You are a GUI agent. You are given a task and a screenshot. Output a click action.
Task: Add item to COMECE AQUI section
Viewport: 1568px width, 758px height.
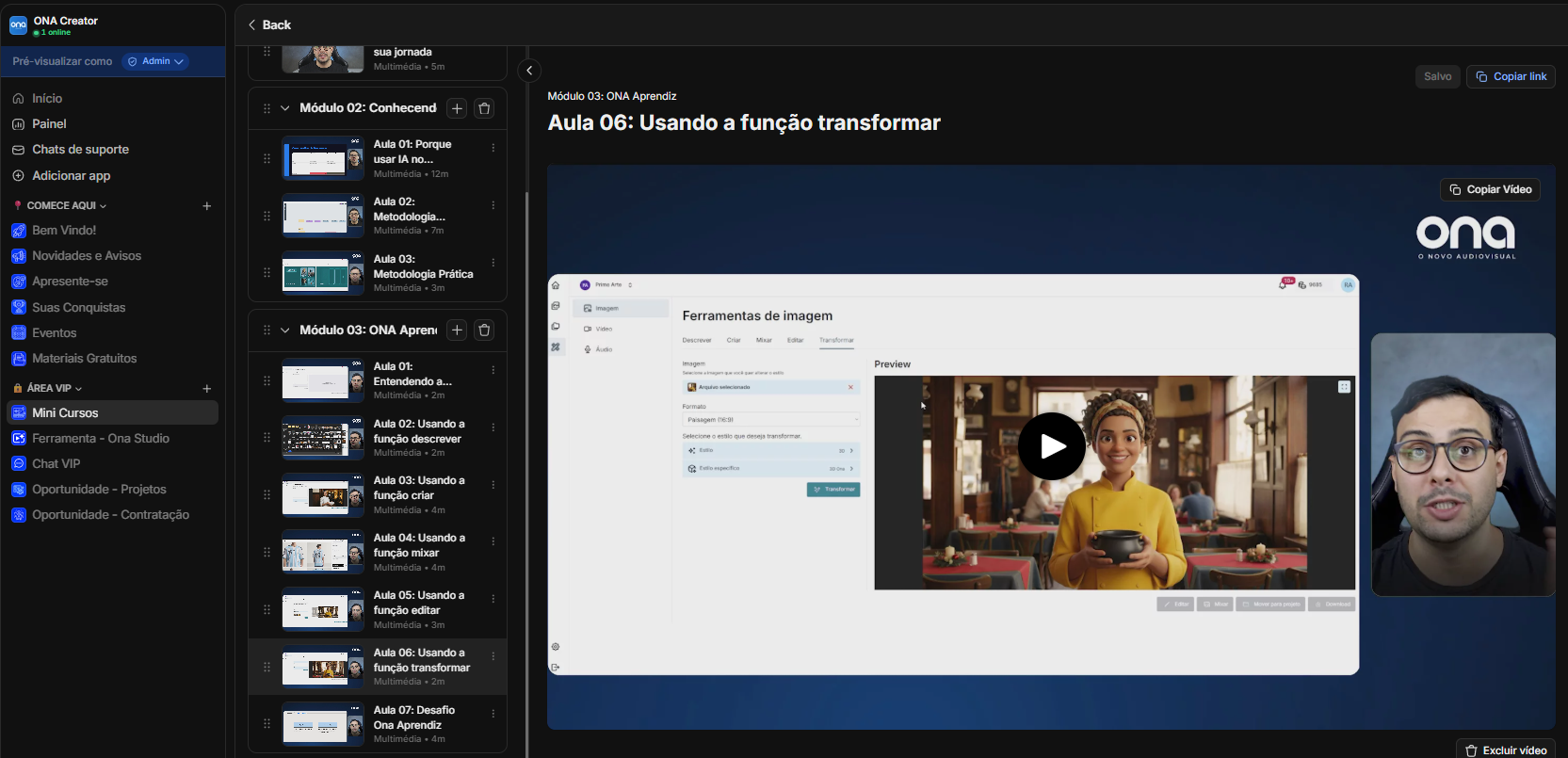[207, 205]
